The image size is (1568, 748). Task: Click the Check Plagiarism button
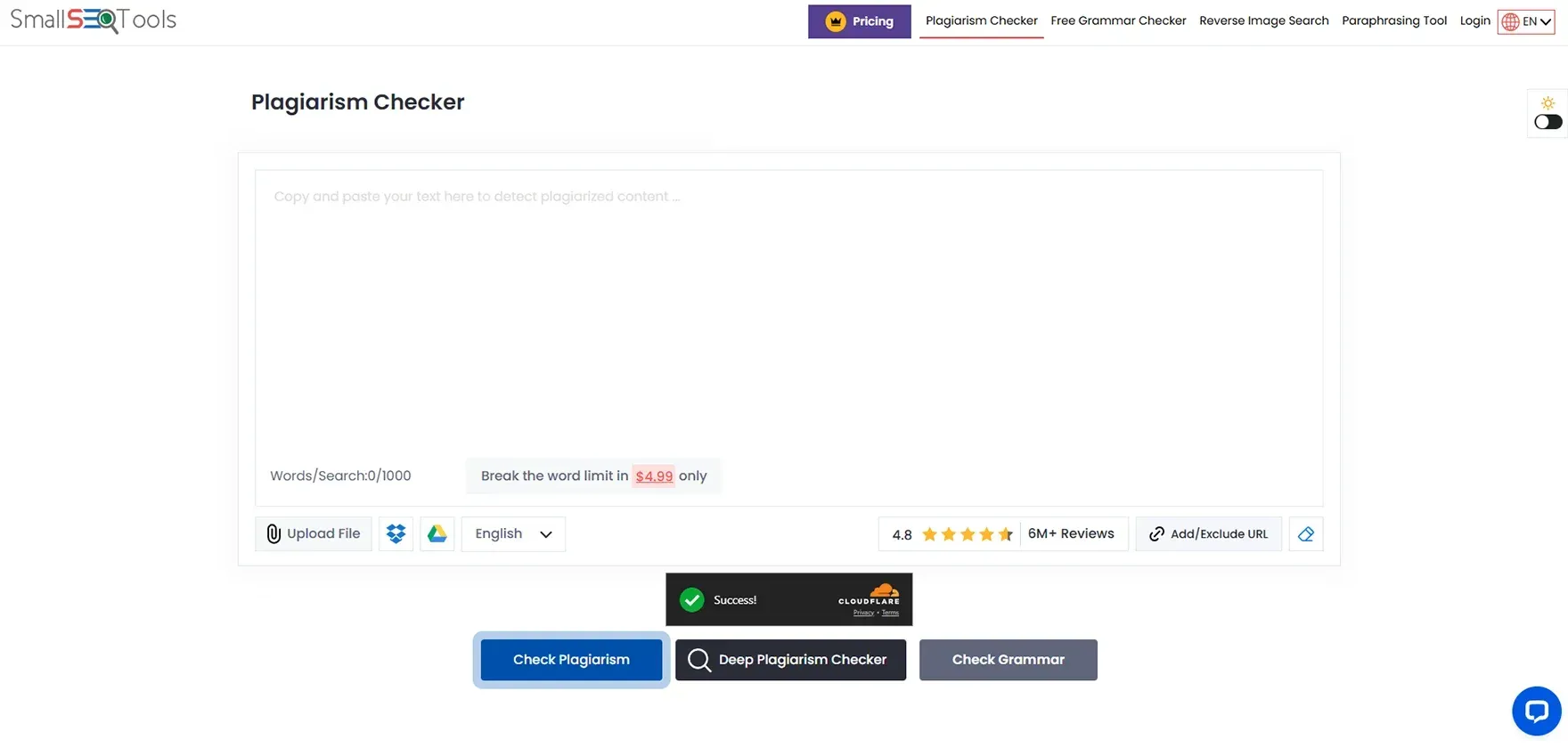pos(571,660)
